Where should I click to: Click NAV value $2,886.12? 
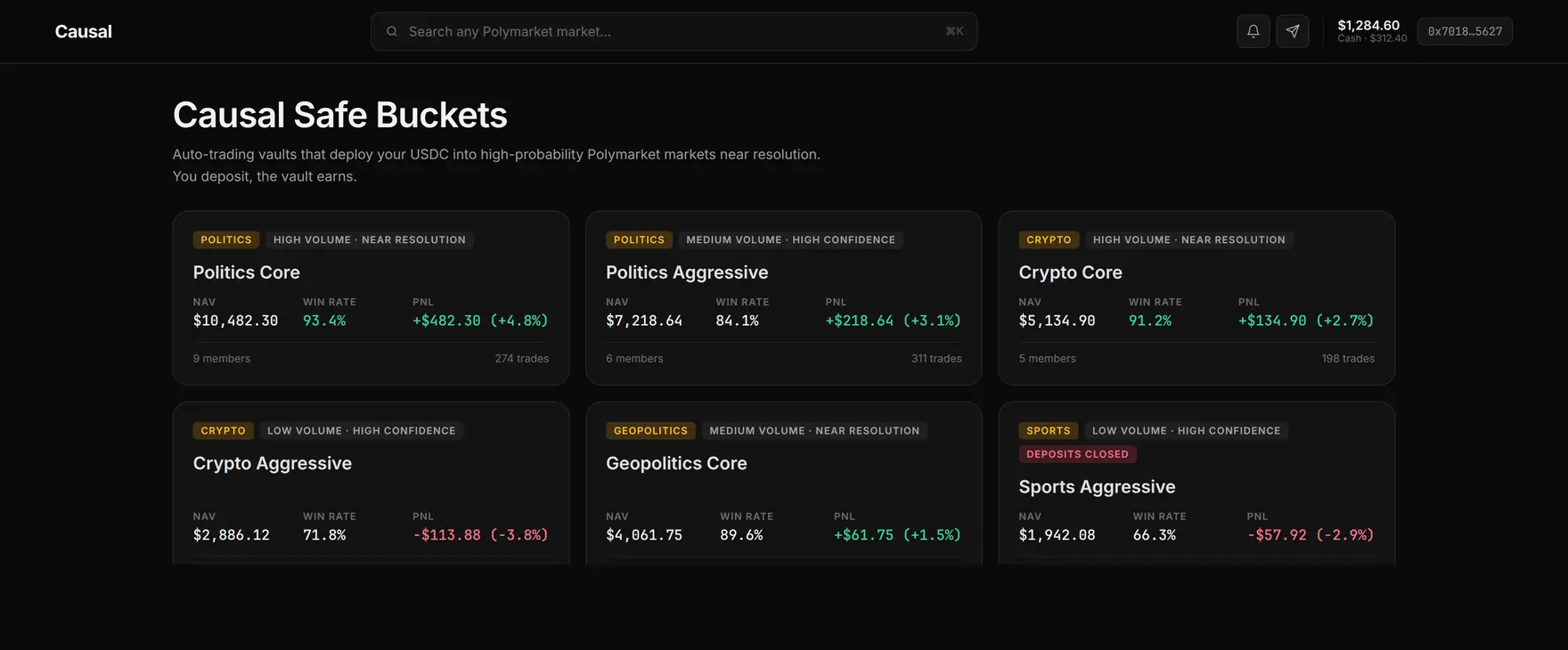point(231,535)
